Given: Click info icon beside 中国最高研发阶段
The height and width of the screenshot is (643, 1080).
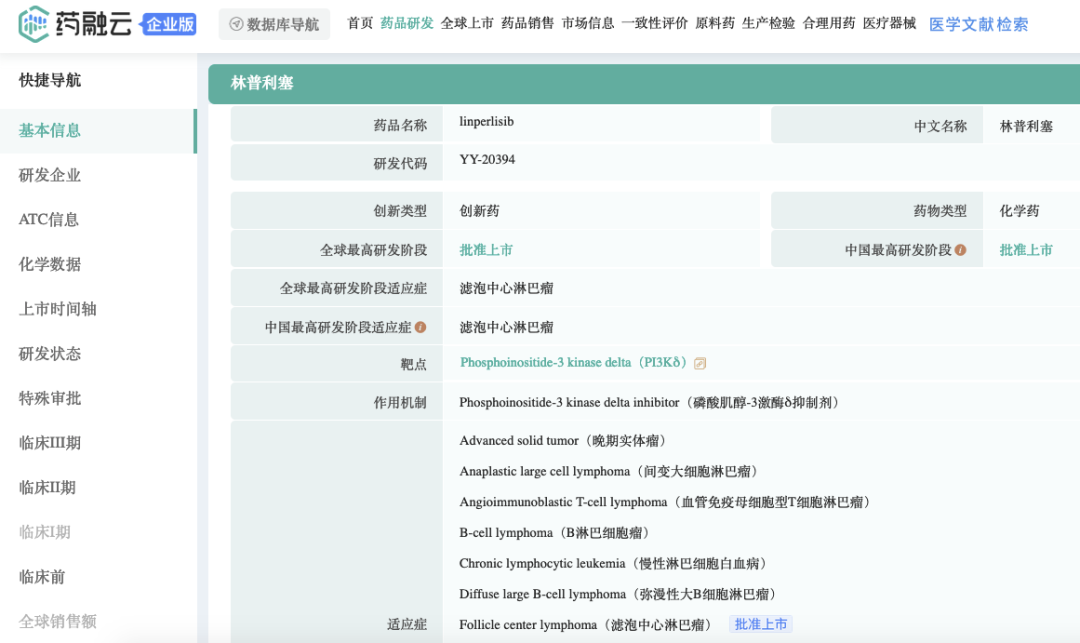Looking at the screenshot, I should pos(960,250).
